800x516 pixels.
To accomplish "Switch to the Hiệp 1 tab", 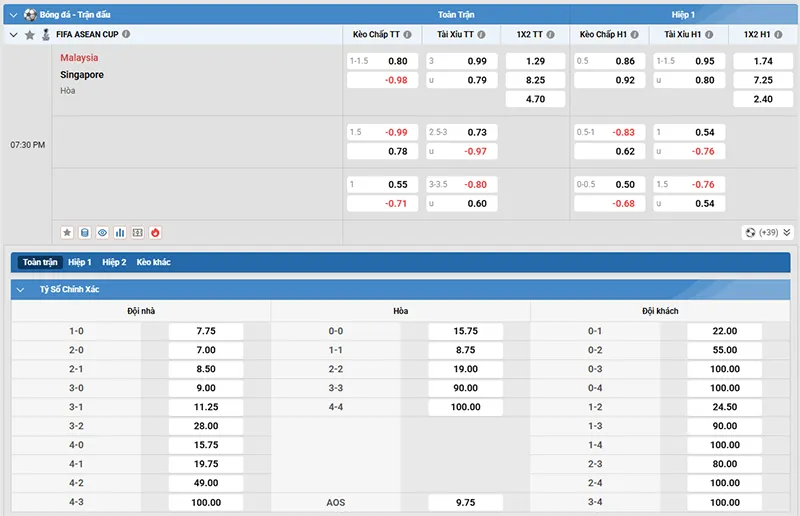I will [x=80, y=262].
